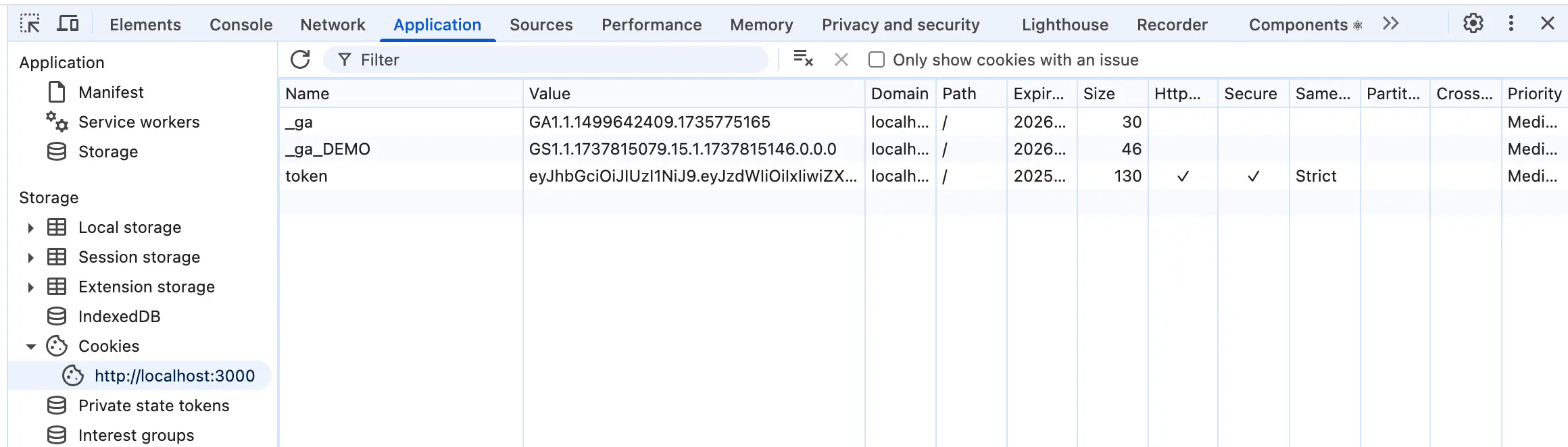Click the token Secure checkmark

1253,176
